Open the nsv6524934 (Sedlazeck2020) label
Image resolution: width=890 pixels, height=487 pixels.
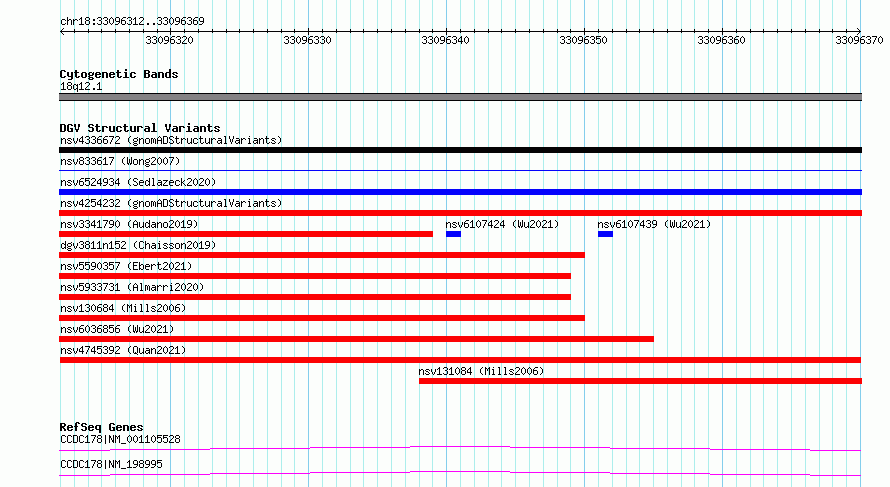pos(138,182)
